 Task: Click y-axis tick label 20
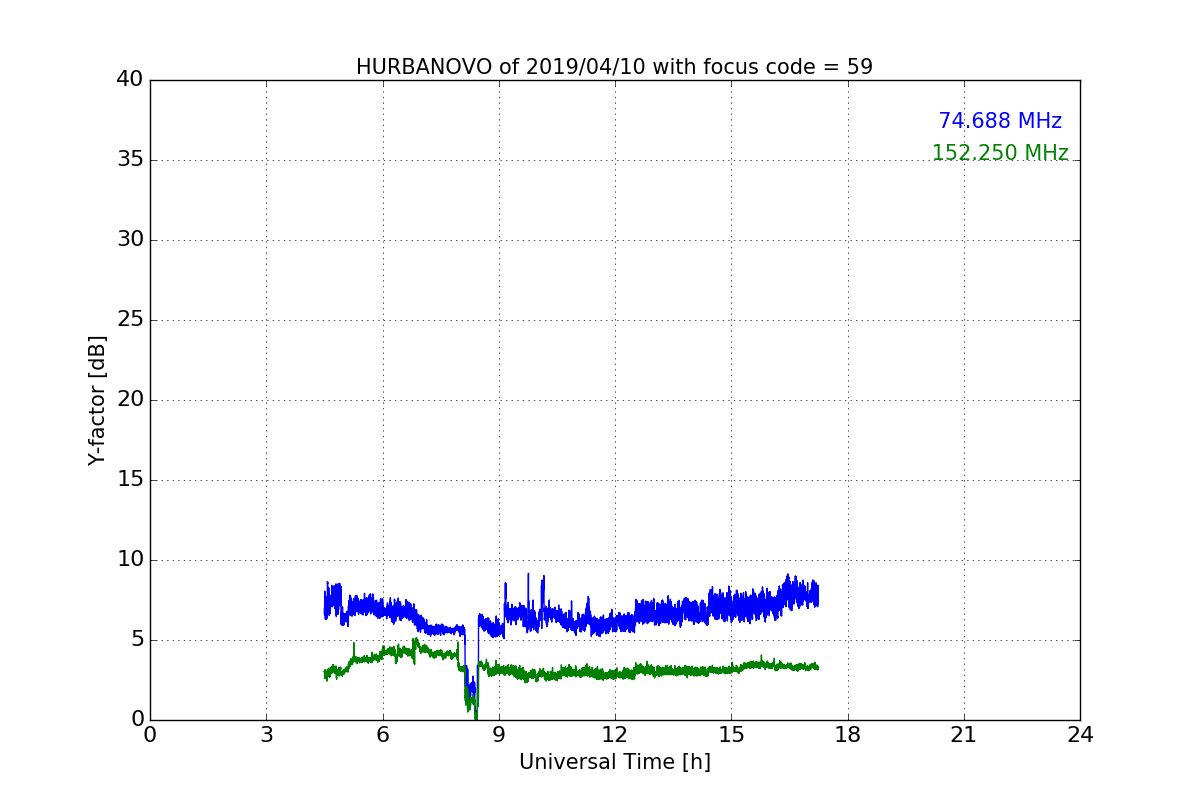(x=130, y=400)
